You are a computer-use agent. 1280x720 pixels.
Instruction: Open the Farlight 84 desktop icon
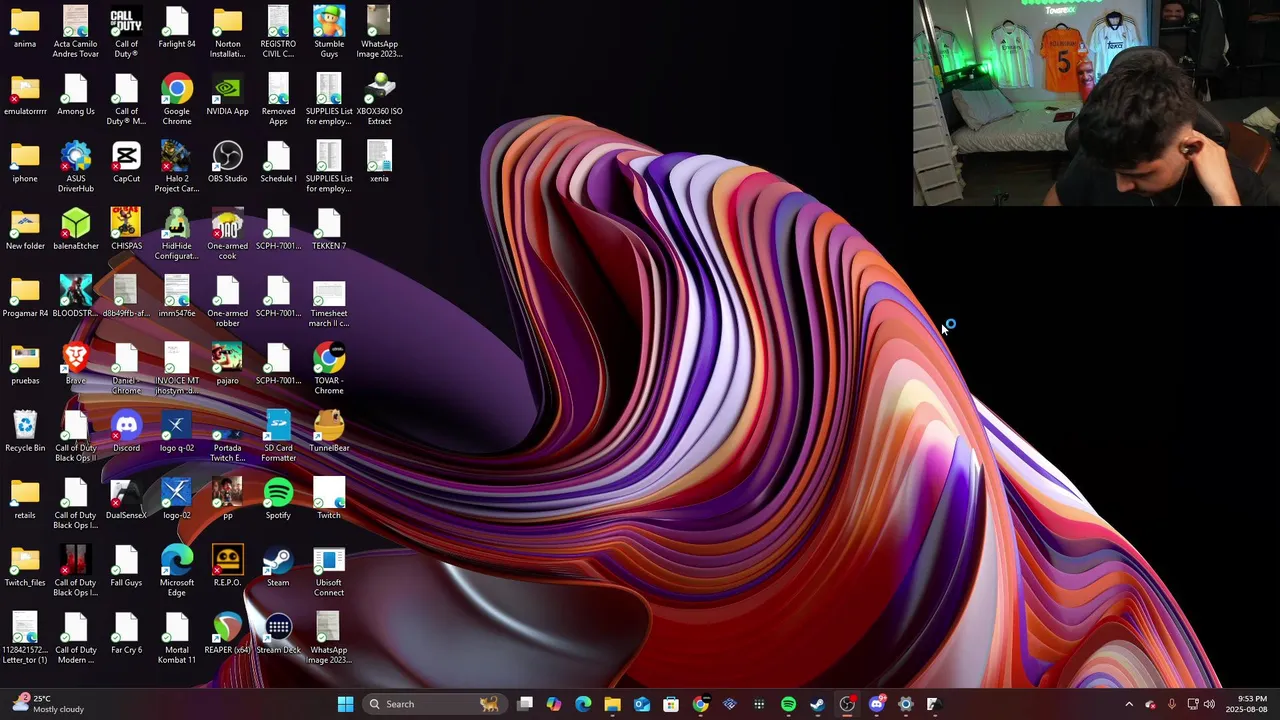(x=177, y=27)
